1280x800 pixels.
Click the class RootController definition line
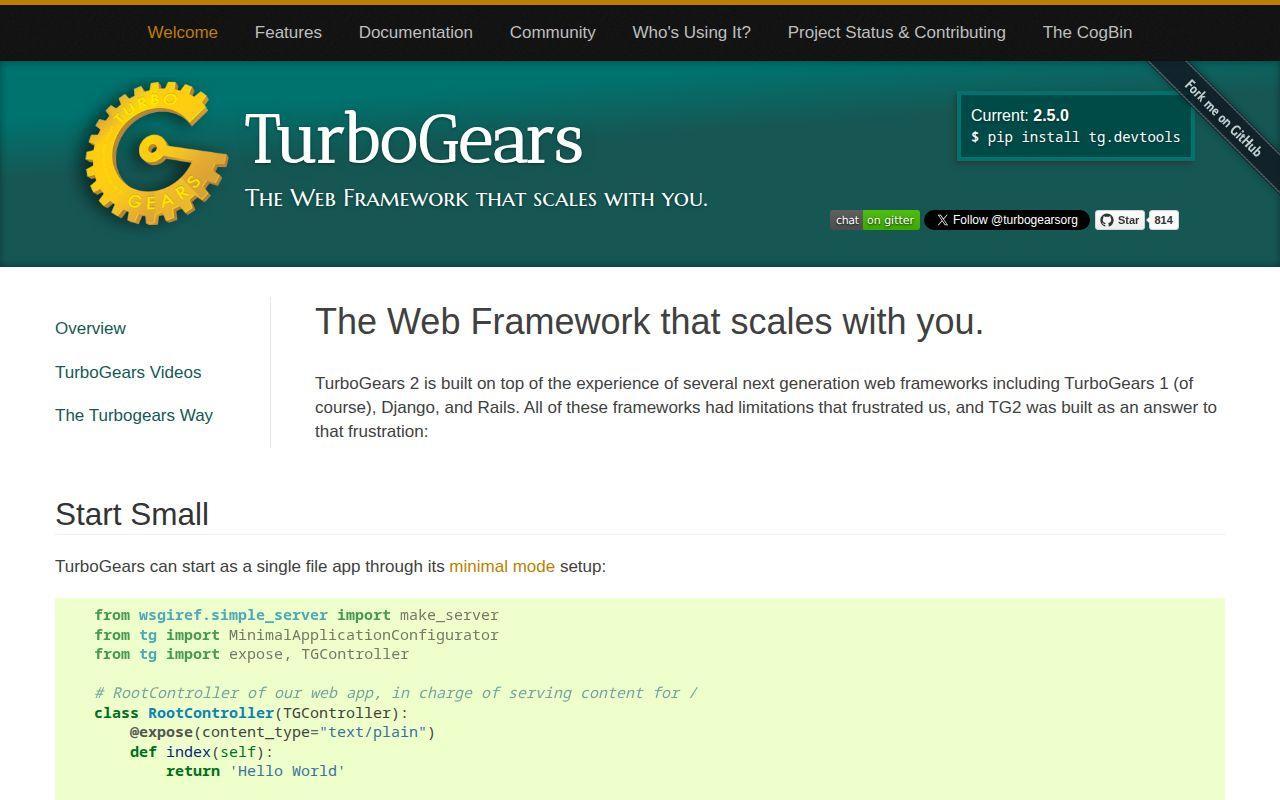251,713
